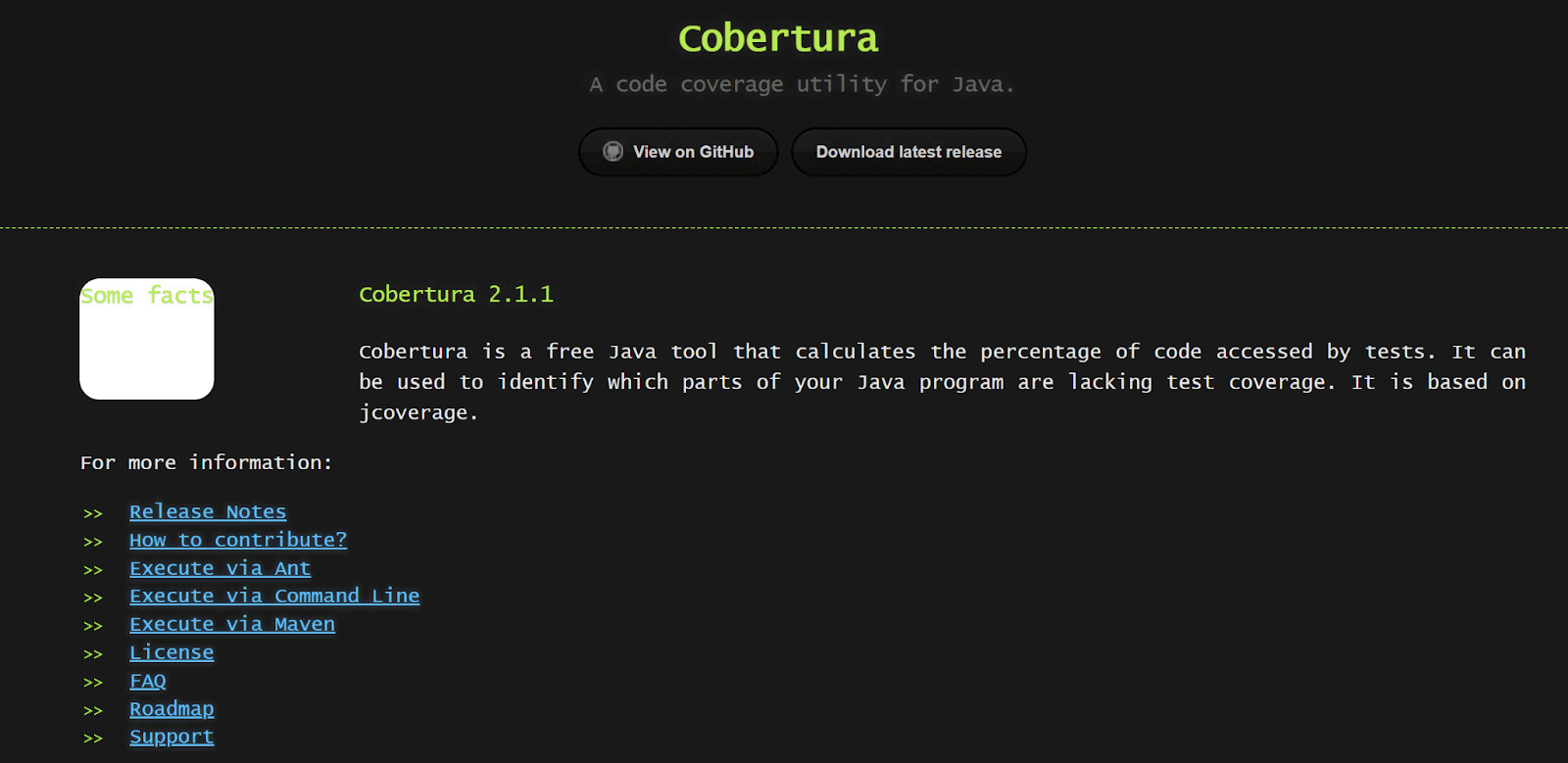Open the Execute via Command Line link
The height and width of the screenshot is (763, 1568).
click(274, 596)
